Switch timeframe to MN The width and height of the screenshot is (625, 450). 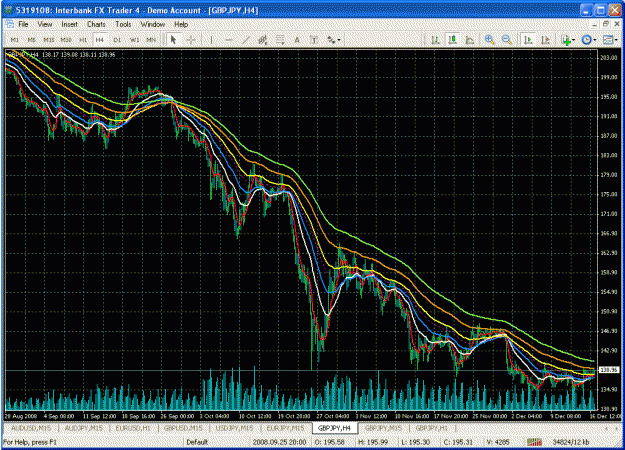(x=151, y=40)
